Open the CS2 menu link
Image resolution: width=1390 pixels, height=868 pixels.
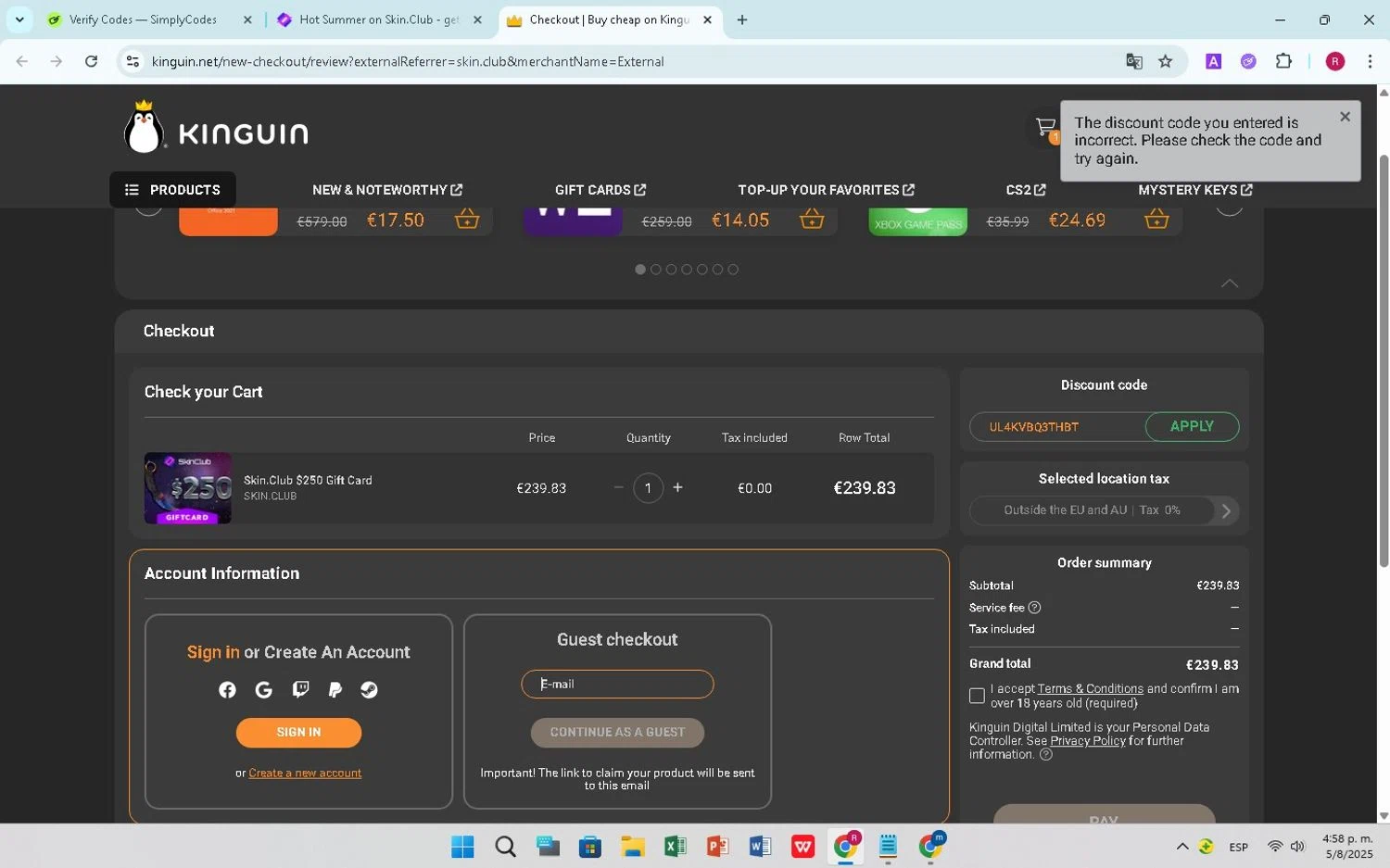click(1026, 190)
